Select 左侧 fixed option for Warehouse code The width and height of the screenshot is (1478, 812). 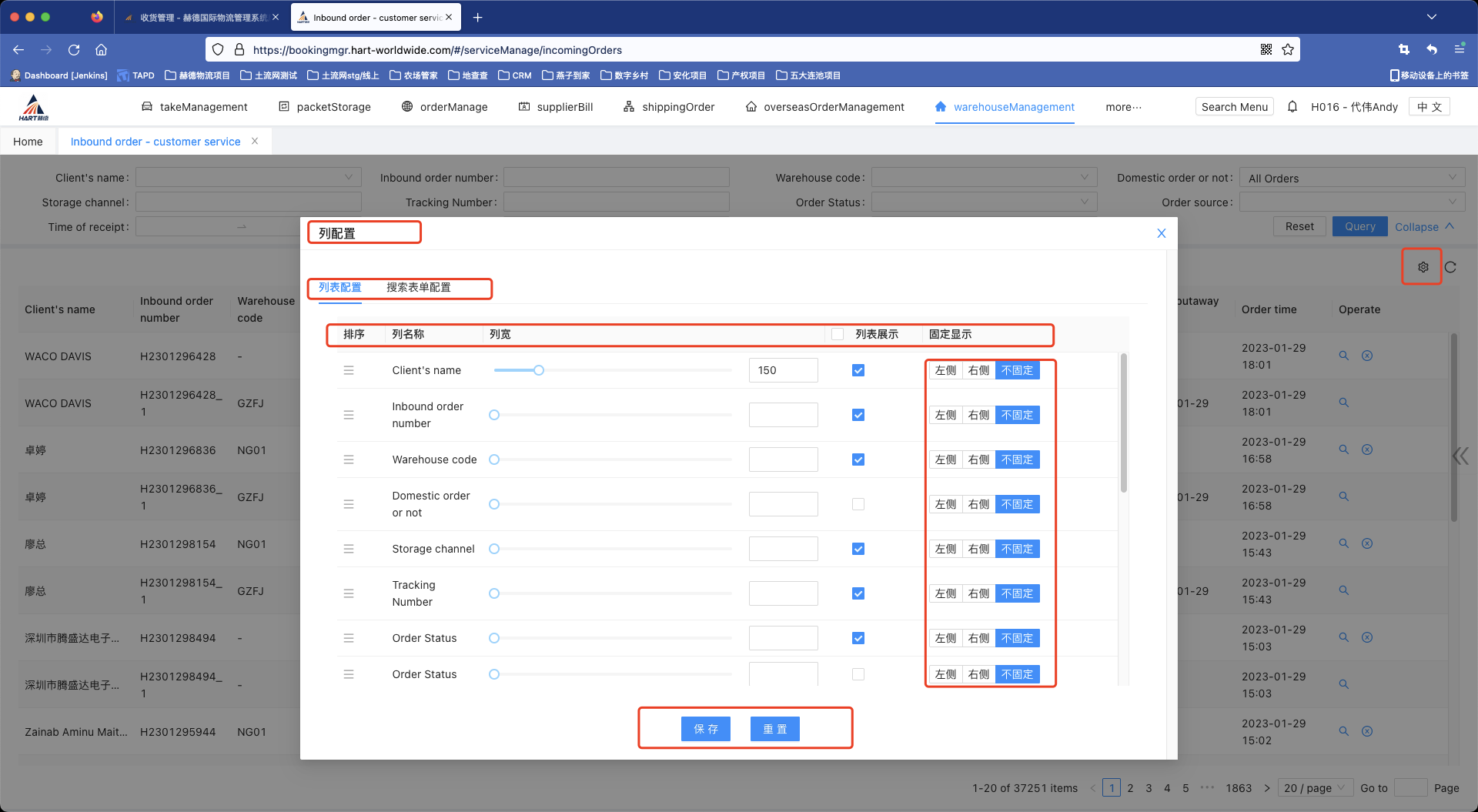pyautogui.click(x=945, y=459)
